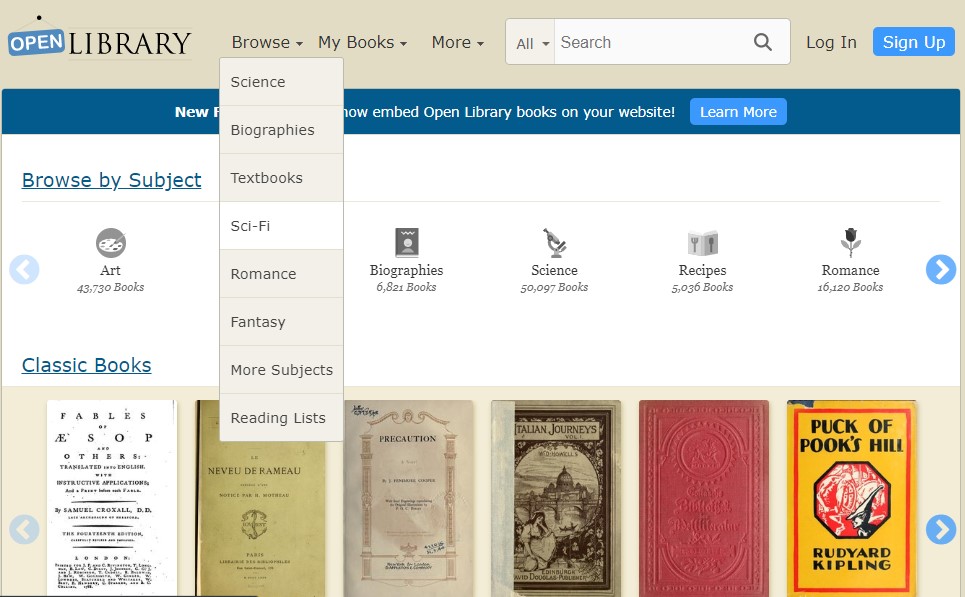Viewport: 965px width, 597px height.
Task: Choose the Recipes utensils icon
Action: (x=702, y=243)
